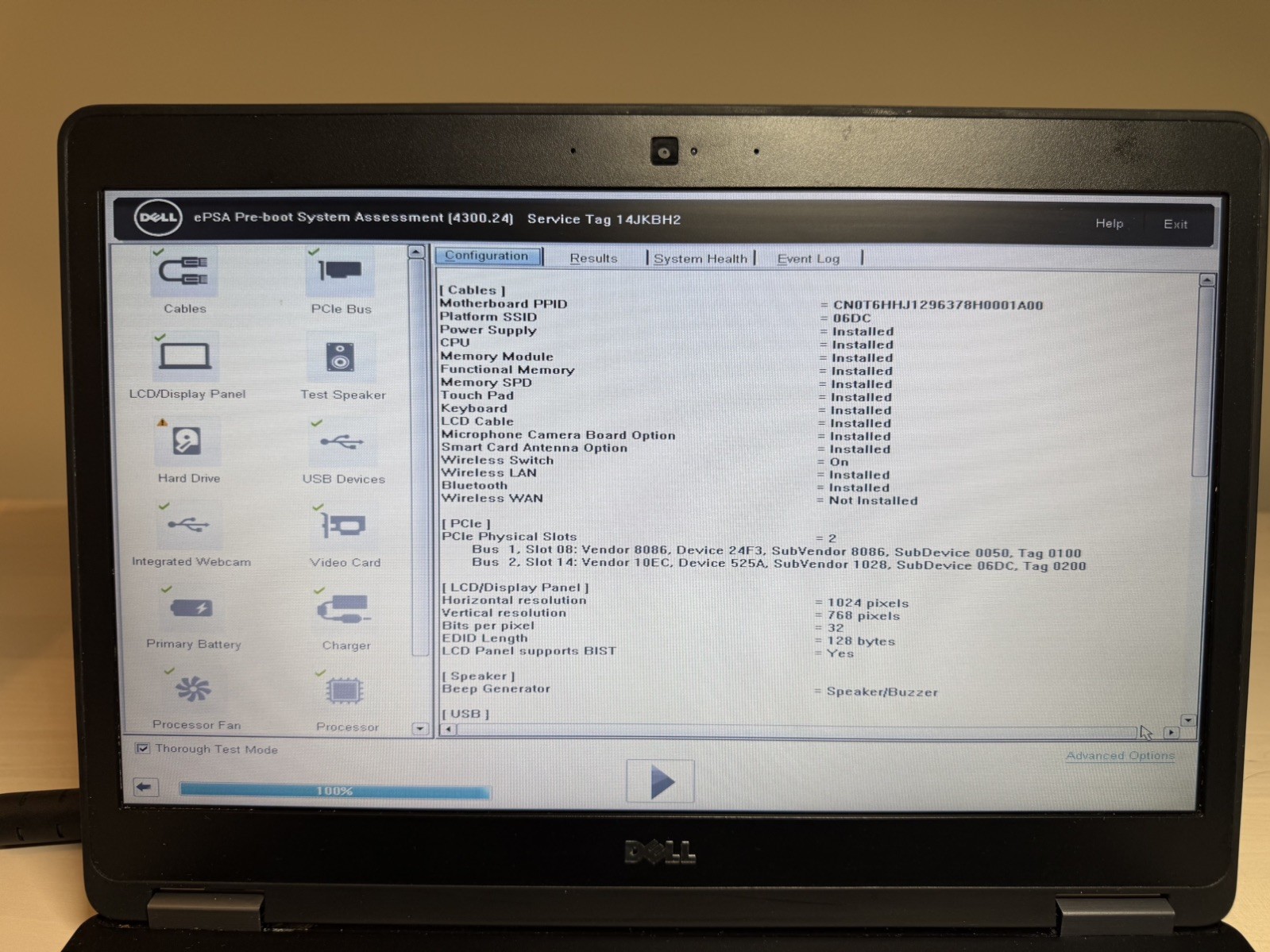
Task: Click the 'Bus 2, Slot 14' entry
Action: tap(778, 565)
